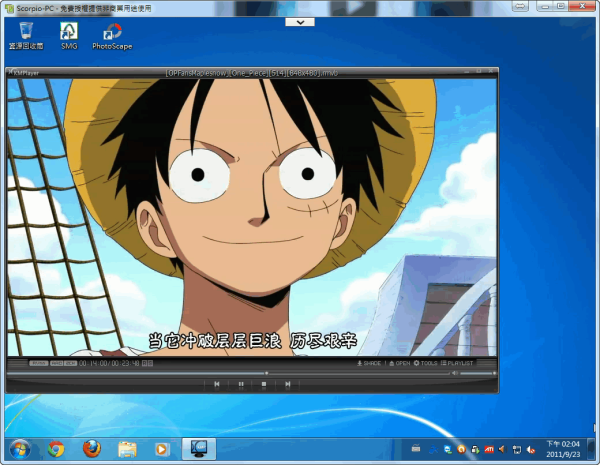Viewport: 600px width, 465px height.
Task: Click the orange circular tray icon
Action: (x=461, y=449)
